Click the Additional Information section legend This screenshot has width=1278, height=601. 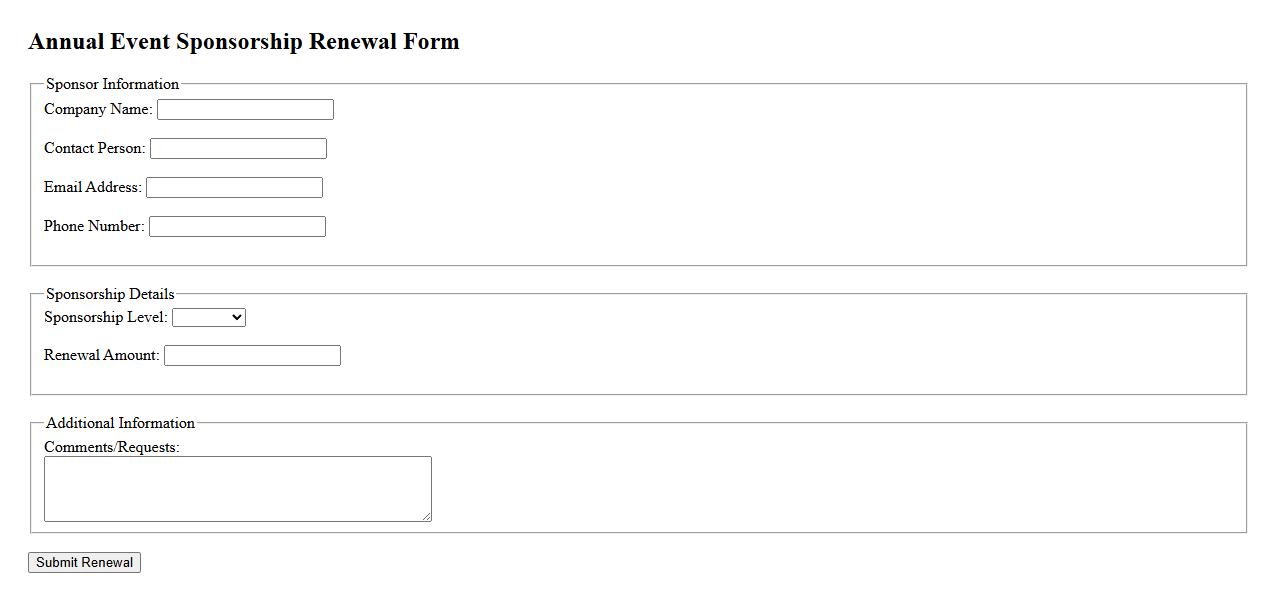(x=120, y=423)
